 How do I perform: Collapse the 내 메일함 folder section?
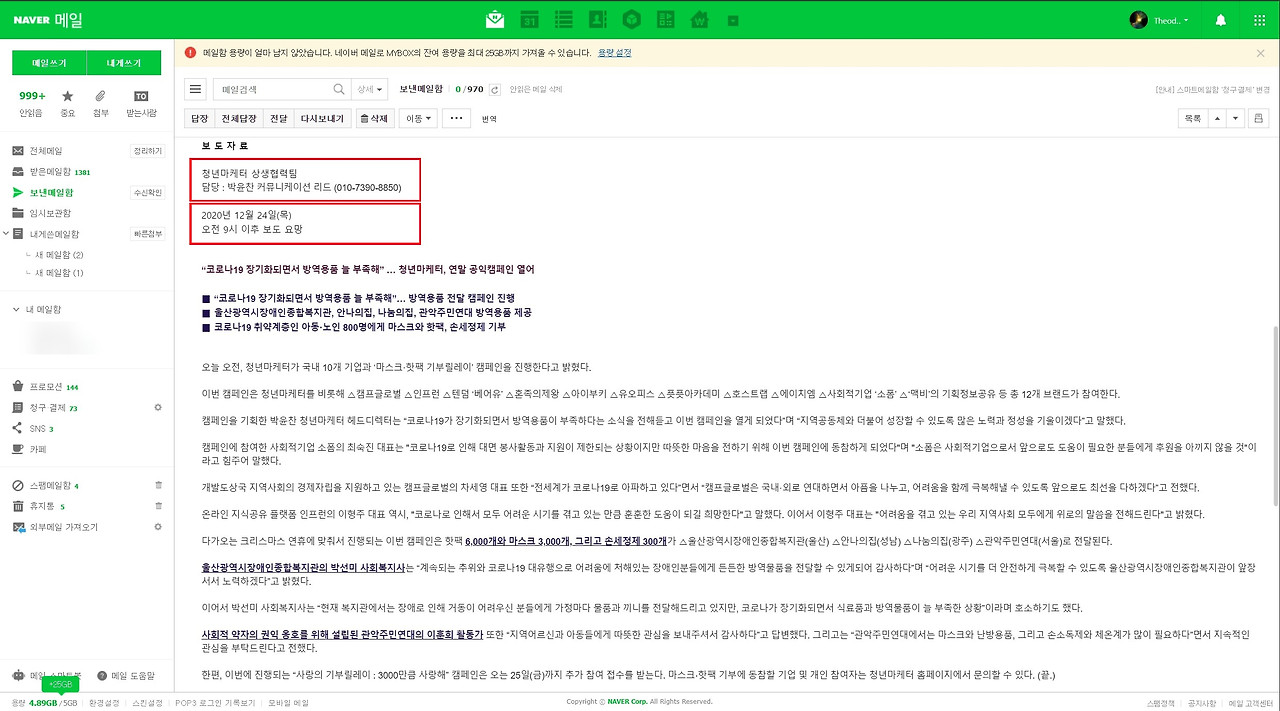click(x=17, y=308)
